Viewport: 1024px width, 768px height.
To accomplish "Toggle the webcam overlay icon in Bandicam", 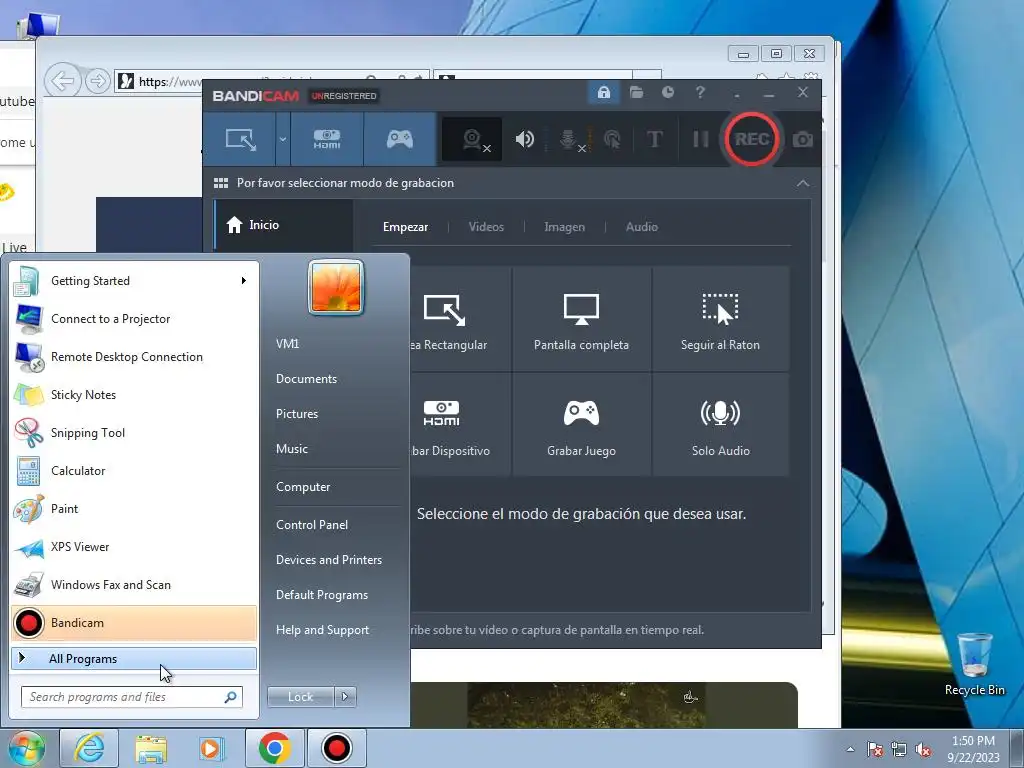I will pyautogui.click(x=473, y=139).
